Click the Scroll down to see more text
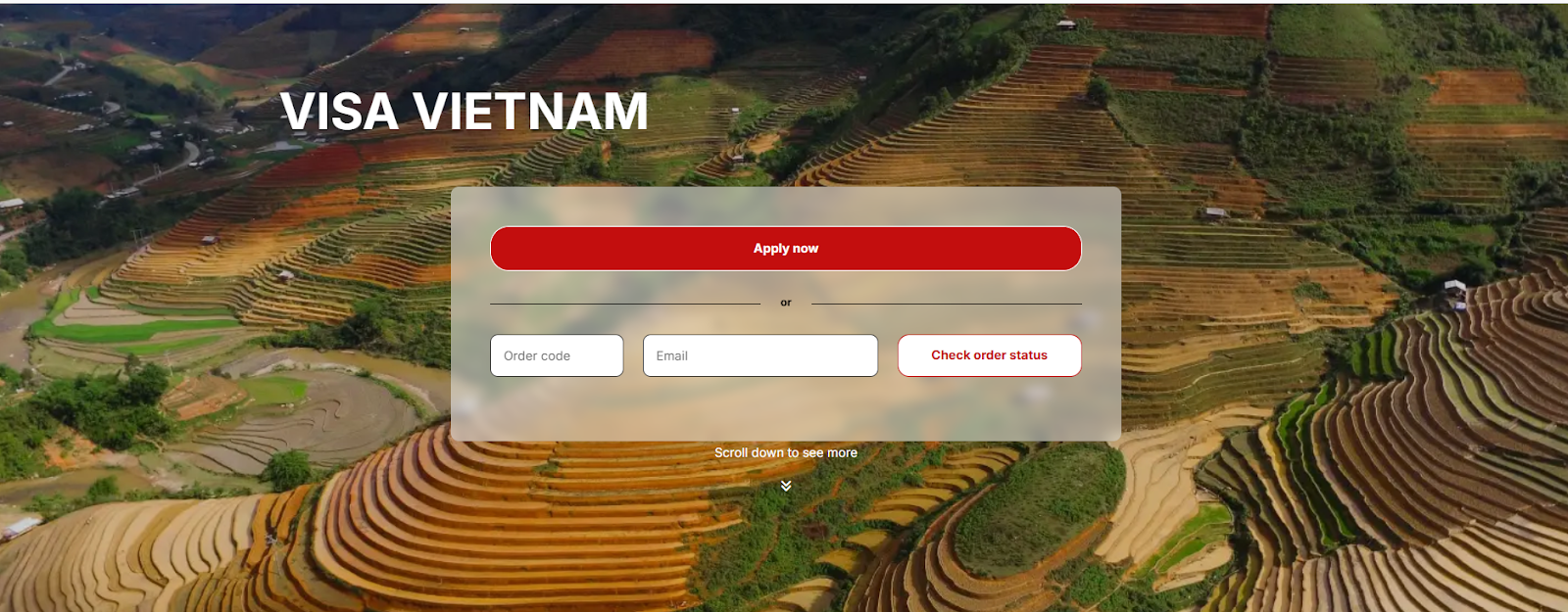 pos(786,452)
